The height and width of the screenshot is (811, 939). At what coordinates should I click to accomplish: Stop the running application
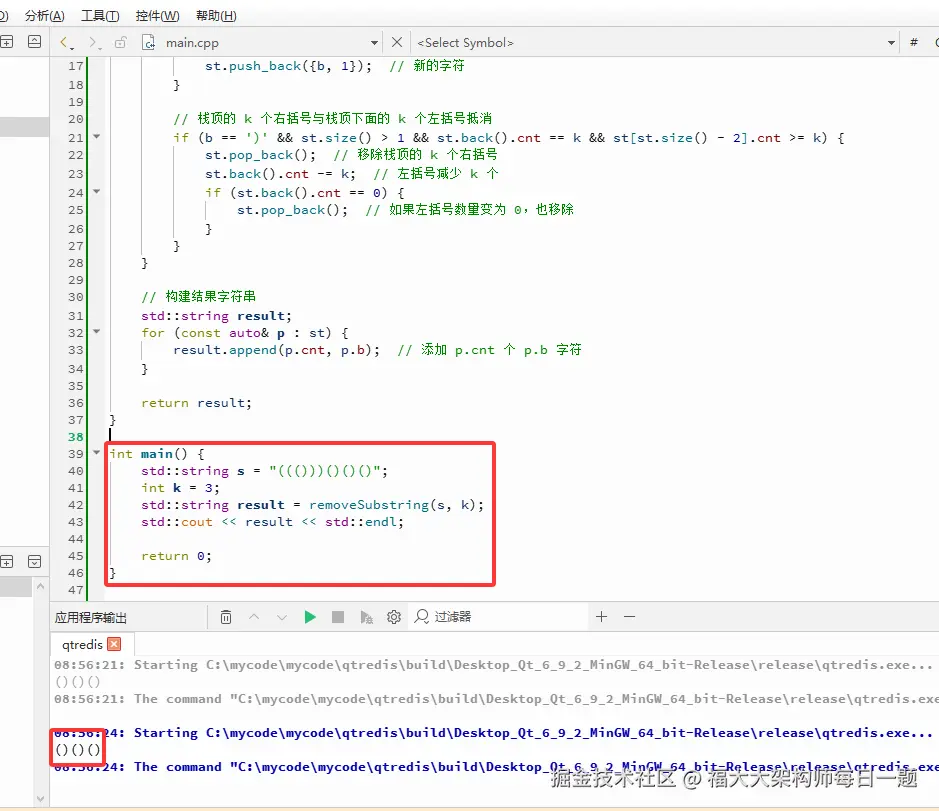tap(338, 617)
